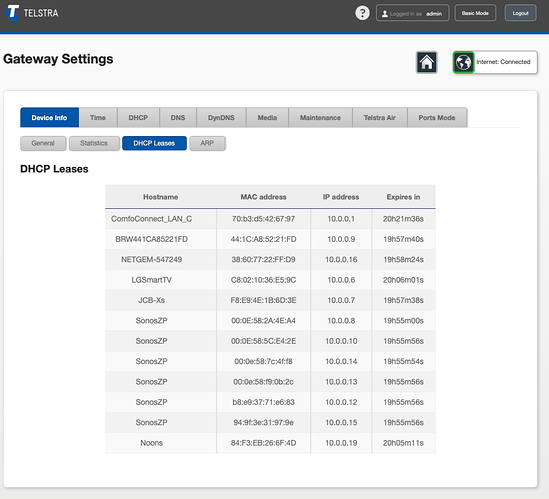Switch to the ARP sub-tab
Image resolution: width=549 pixels, height=499 pixels.
[207, 143]
